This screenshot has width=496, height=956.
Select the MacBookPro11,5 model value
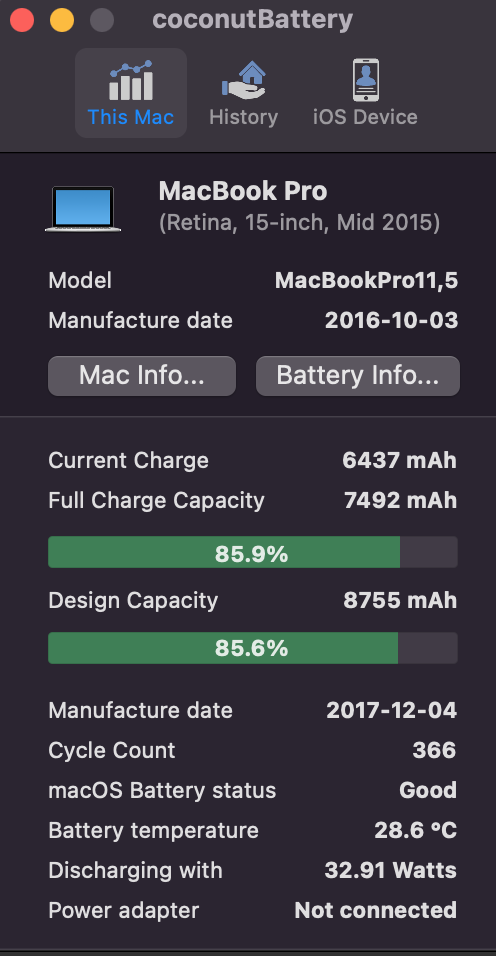click(366, 281)
